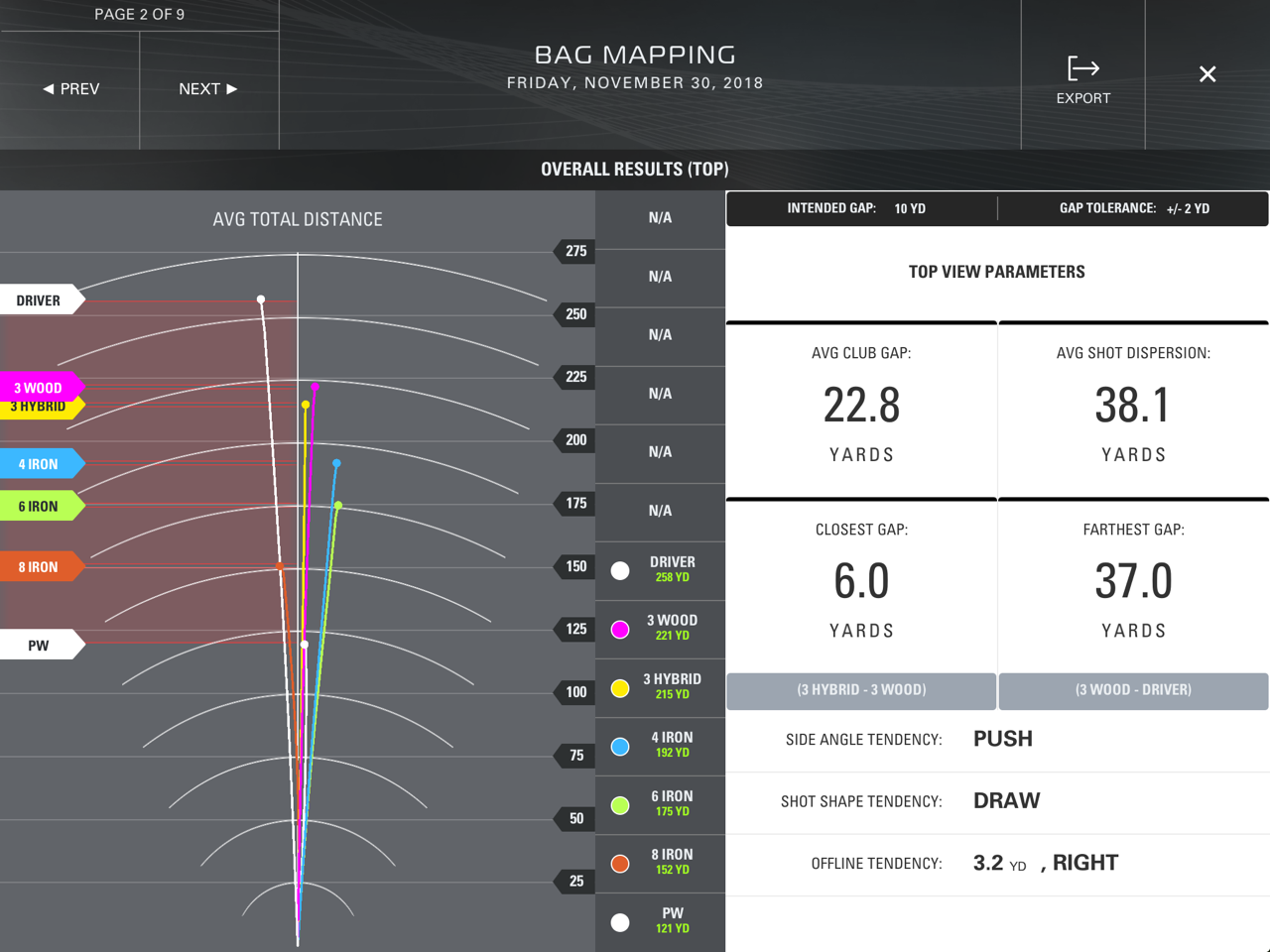Image resolution: width=1270 pixels, height=952 pixels.
Task: Click the PW 121 YD legend entry
Action: [661, 921]
